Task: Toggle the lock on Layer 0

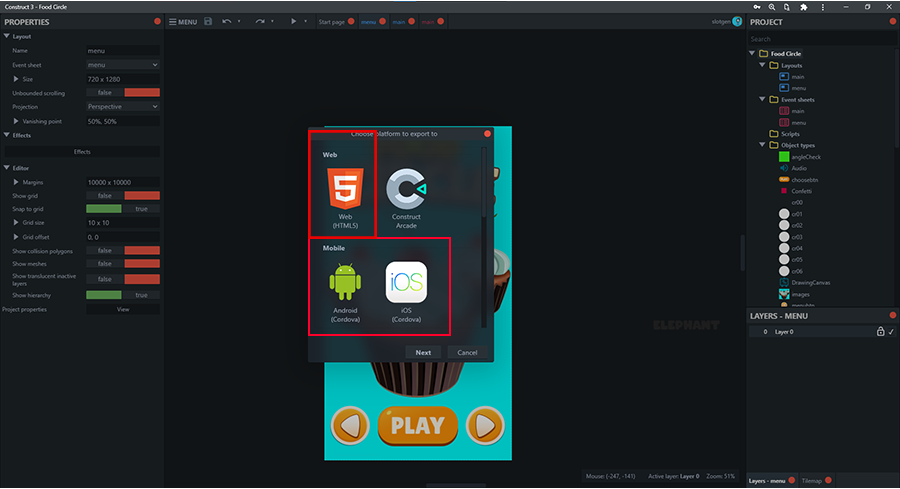Action: pos(880,332)
